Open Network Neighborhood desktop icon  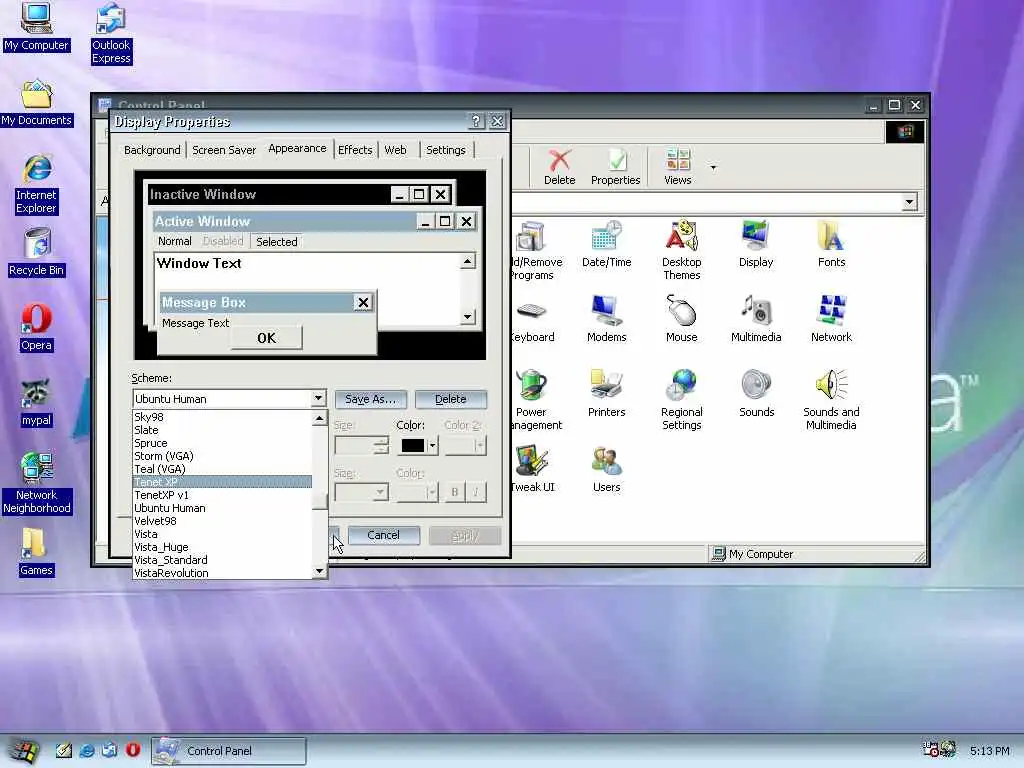tap(36, 483)
